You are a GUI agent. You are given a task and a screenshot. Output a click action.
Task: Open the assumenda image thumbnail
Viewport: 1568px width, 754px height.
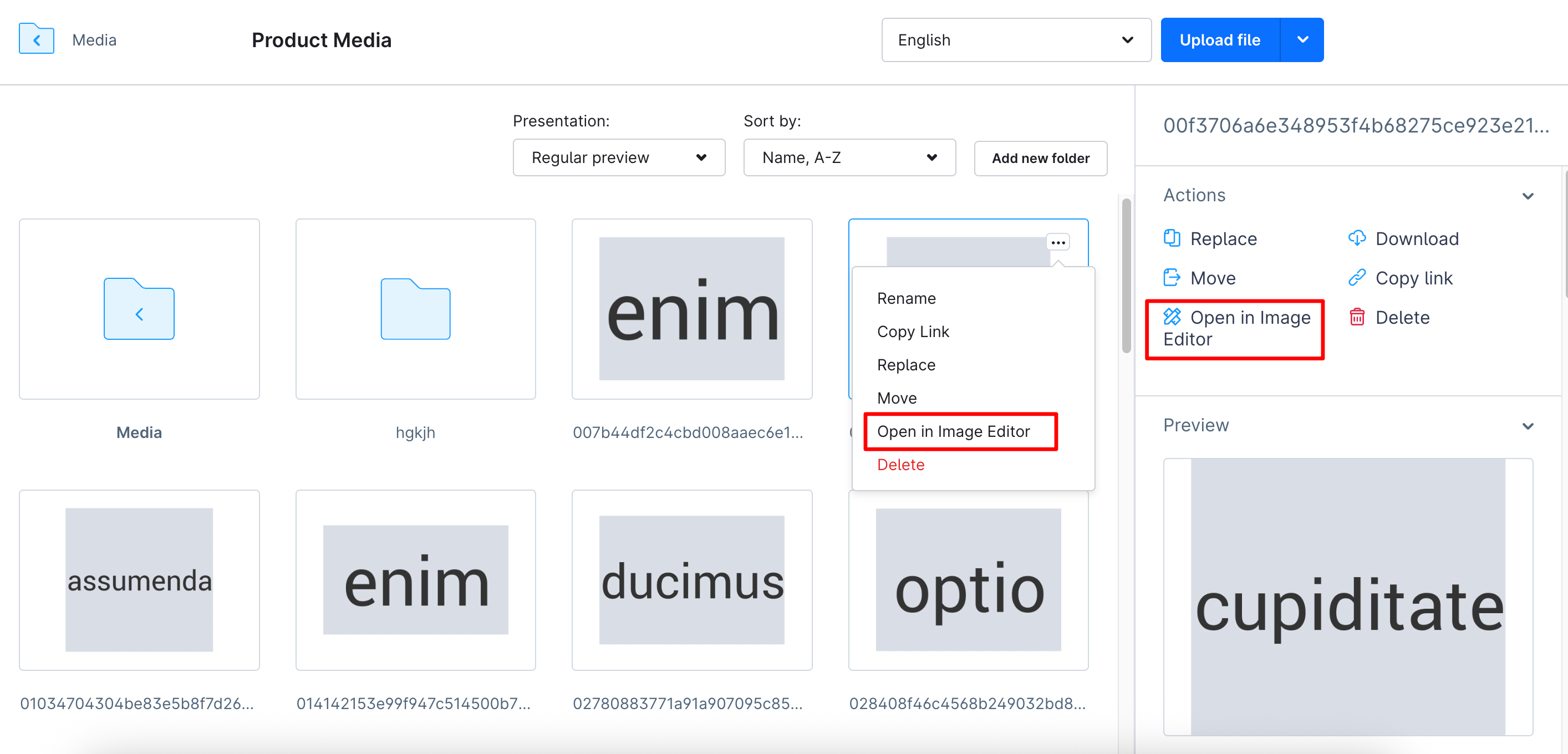(x=139, y=580)
